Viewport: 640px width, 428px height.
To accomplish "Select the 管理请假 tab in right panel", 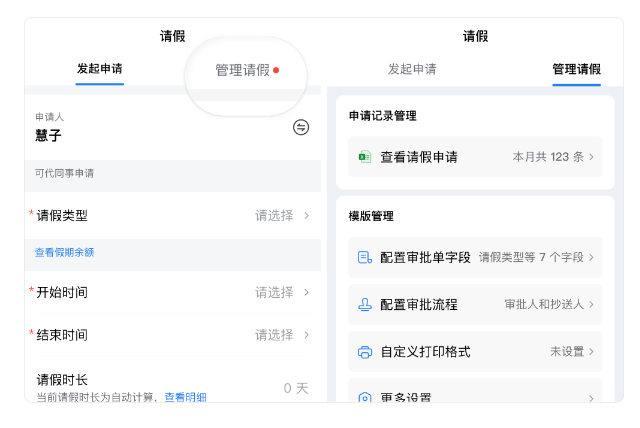I will coord(576,69).
